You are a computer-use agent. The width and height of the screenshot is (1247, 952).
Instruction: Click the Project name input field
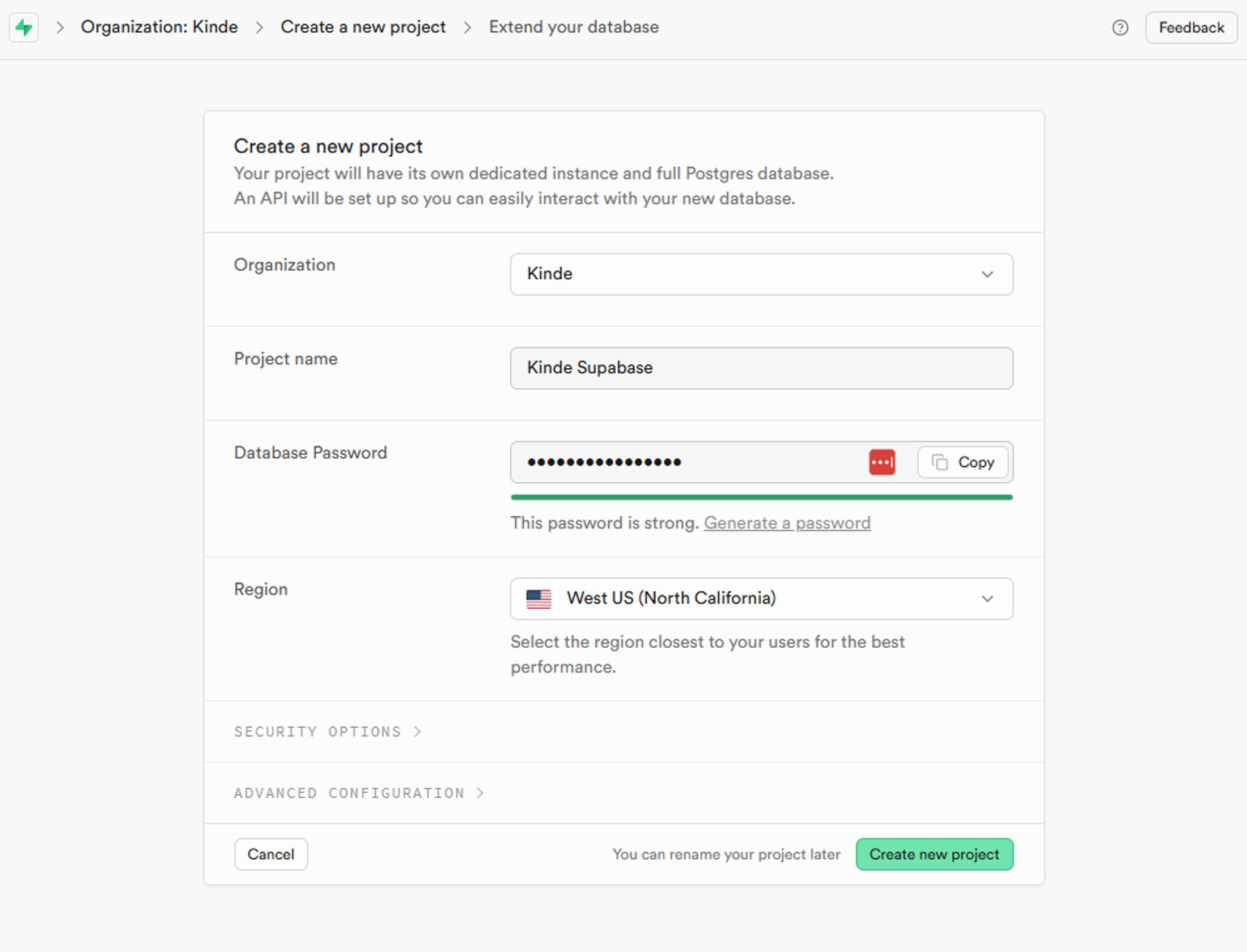coord(761,368)
